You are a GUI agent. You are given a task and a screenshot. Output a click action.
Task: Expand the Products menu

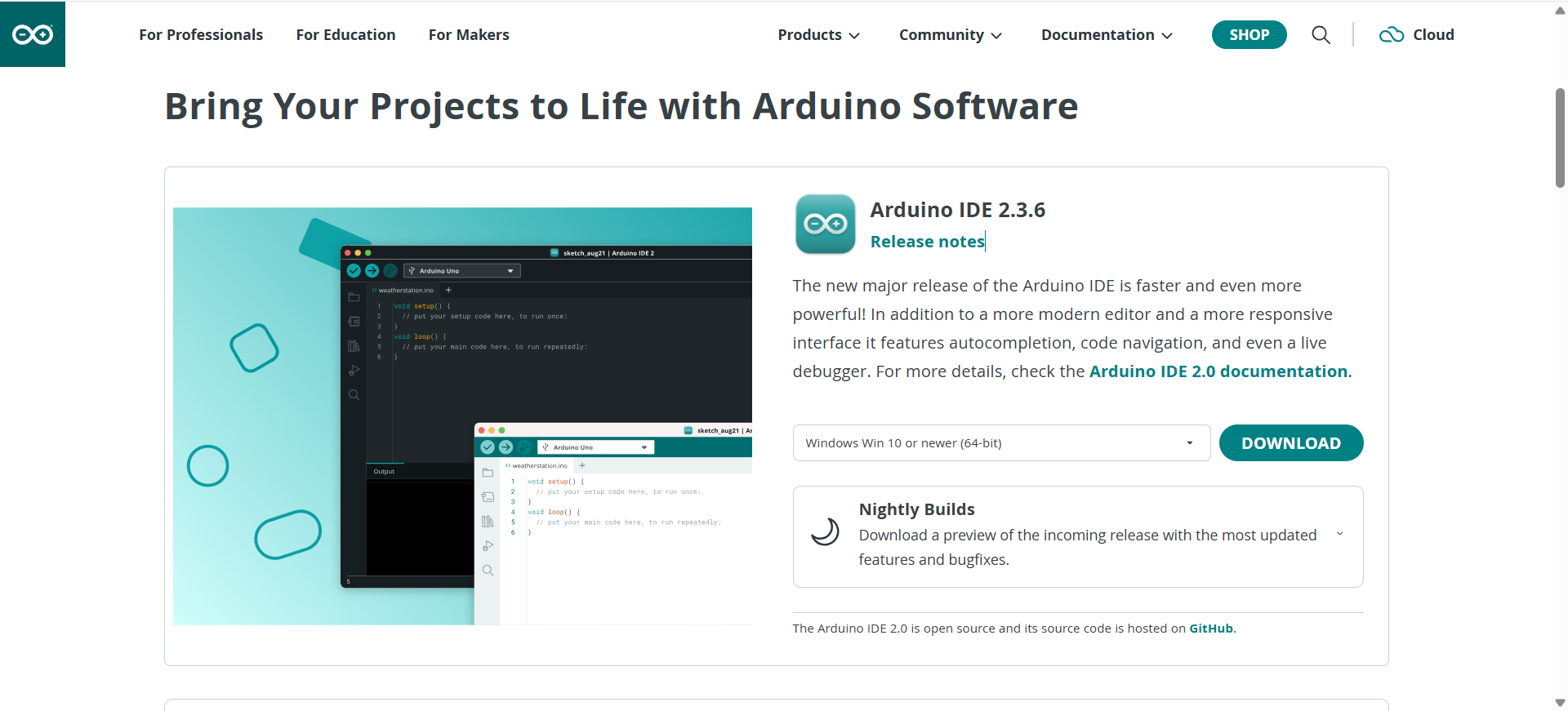[818, 35]
